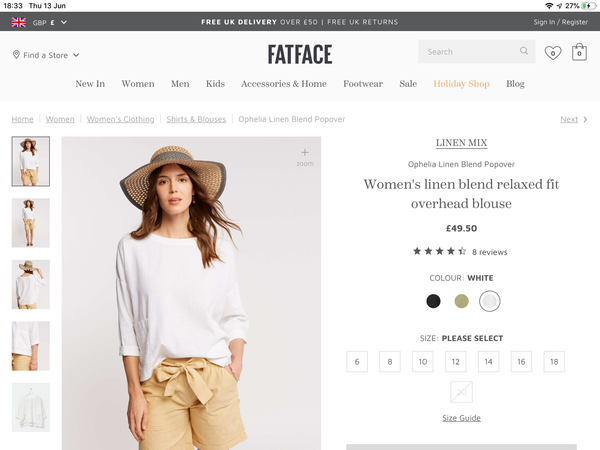The height and width of the screenshot is (450, 600).
Task: Click the Free UK Delivery banner text
Action: (x=300, y=22)
